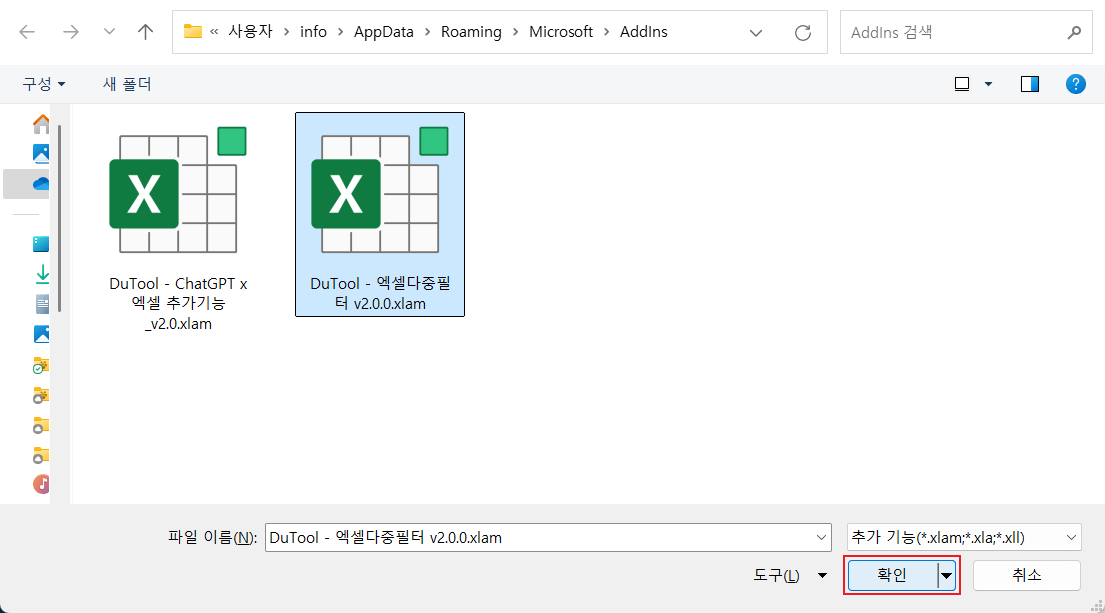
Task: Click the 취소 cancel button
Action: tap(1027, 576)
